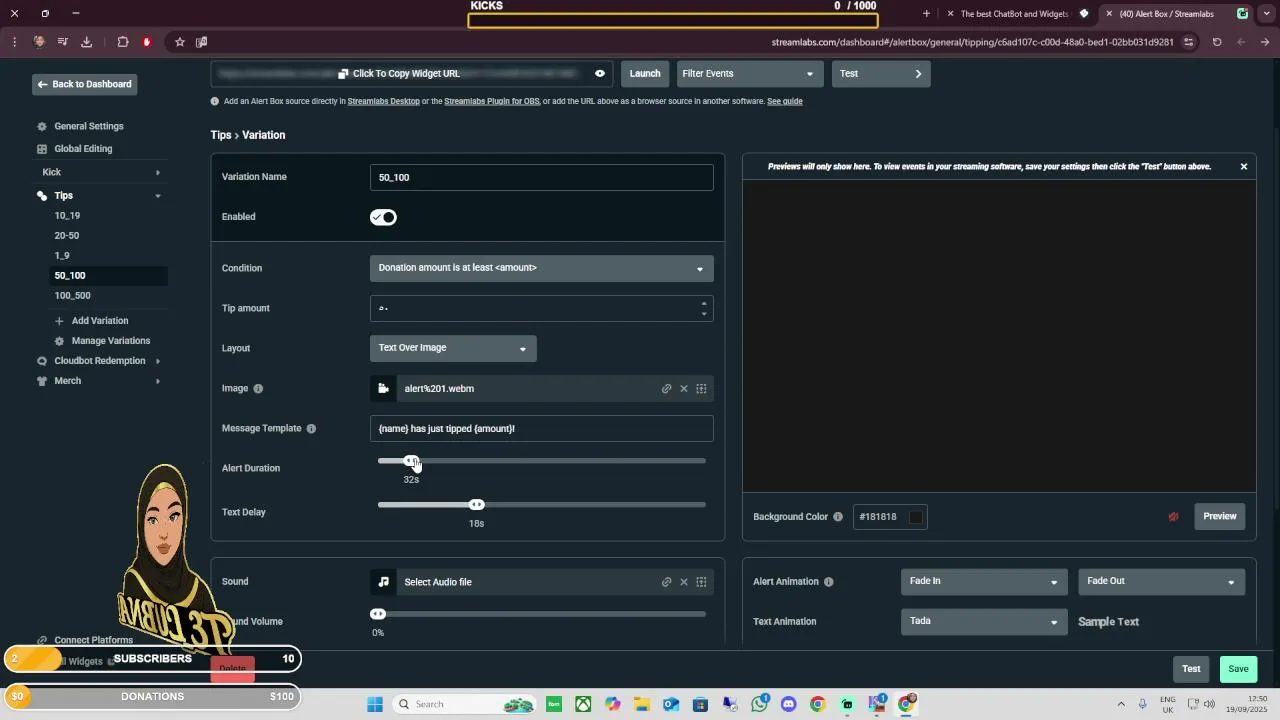Click the bookmark star icon in browser toolbar
Viewport: 1280px width, 720px height.
tap(179, 42)
